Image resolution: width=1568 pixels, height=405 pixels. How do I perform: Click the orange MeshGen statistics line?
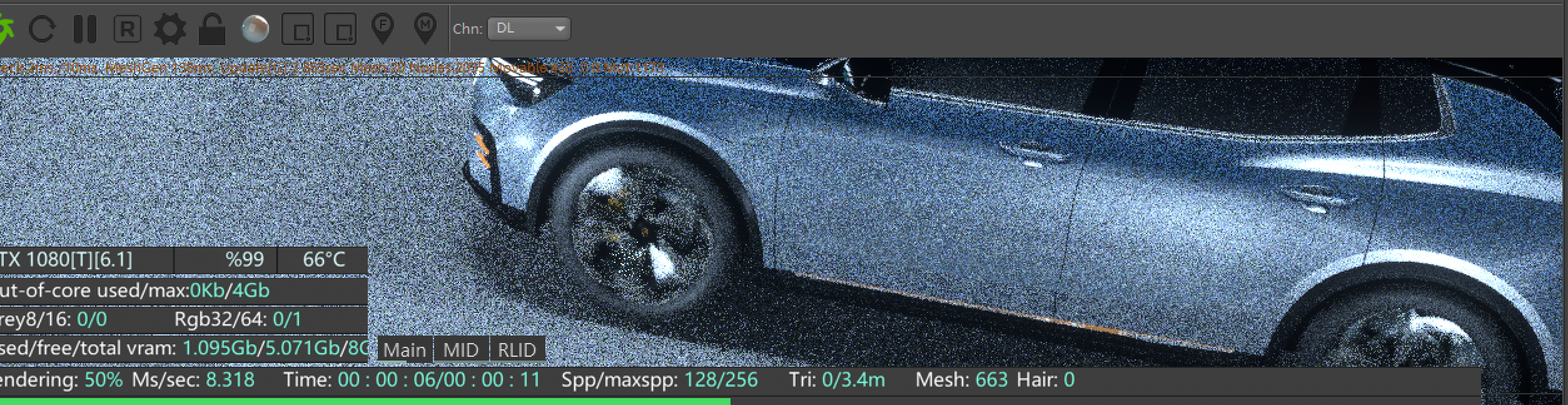[331, 68]
